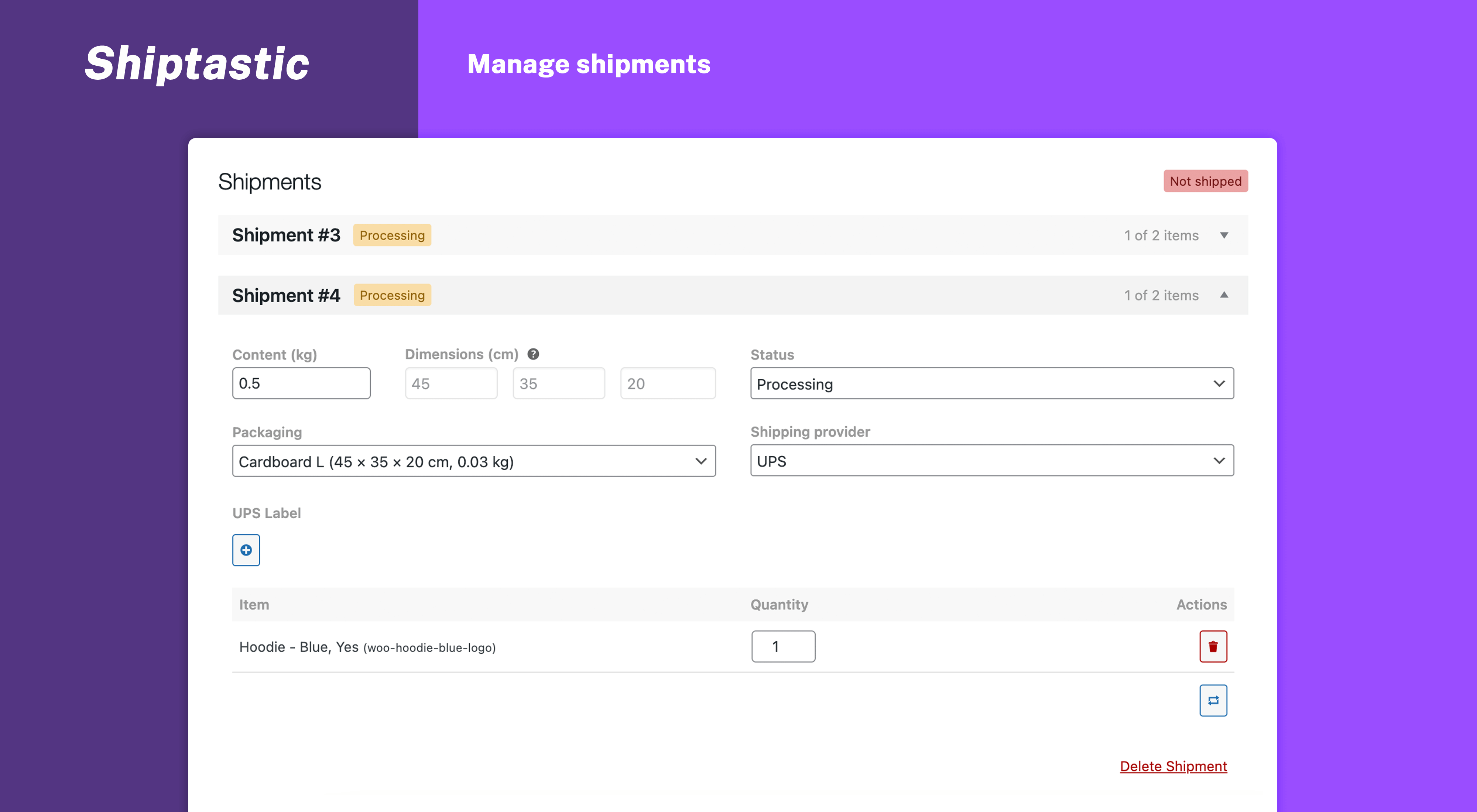The image size is (1477, 812).
Task: Click the Hoodie quantity field
Action: coord(783,646)
